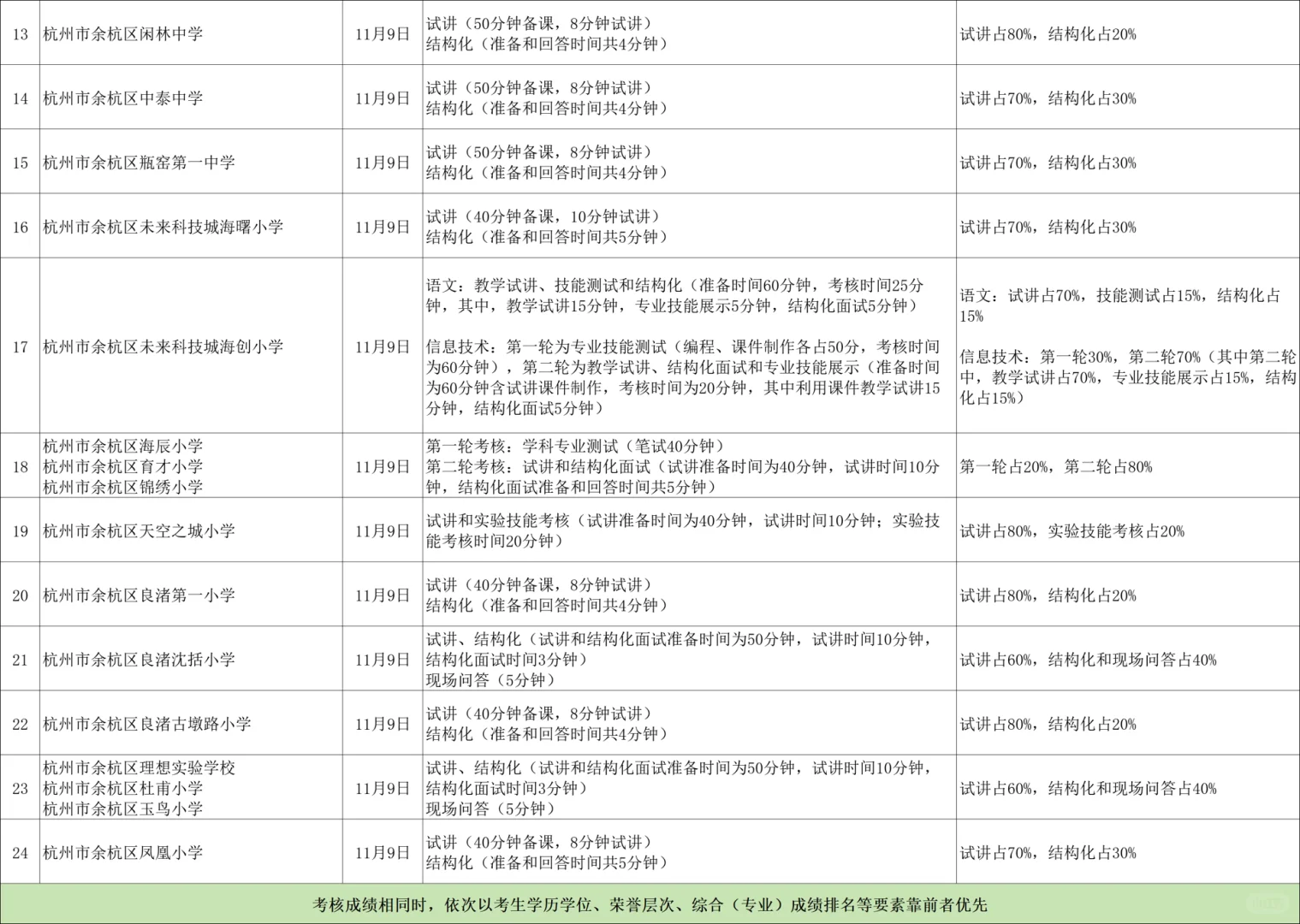This screenshot has height=924, width=1300.
Task: Click the row number 15 cell
Action: pos(20,163)
